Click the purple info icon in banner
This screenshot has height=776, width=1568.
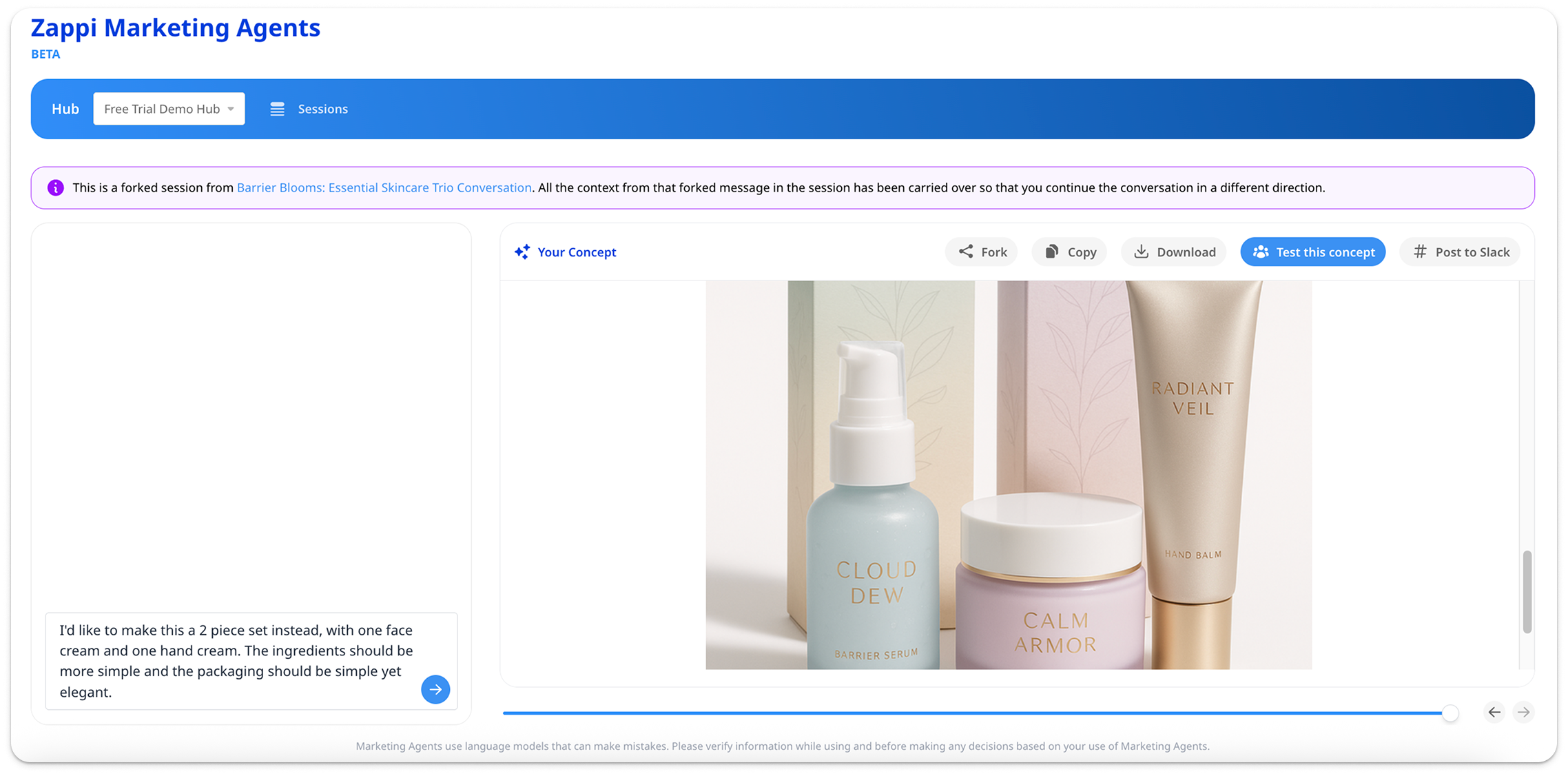pyautogui.click(x=56, y=187)
